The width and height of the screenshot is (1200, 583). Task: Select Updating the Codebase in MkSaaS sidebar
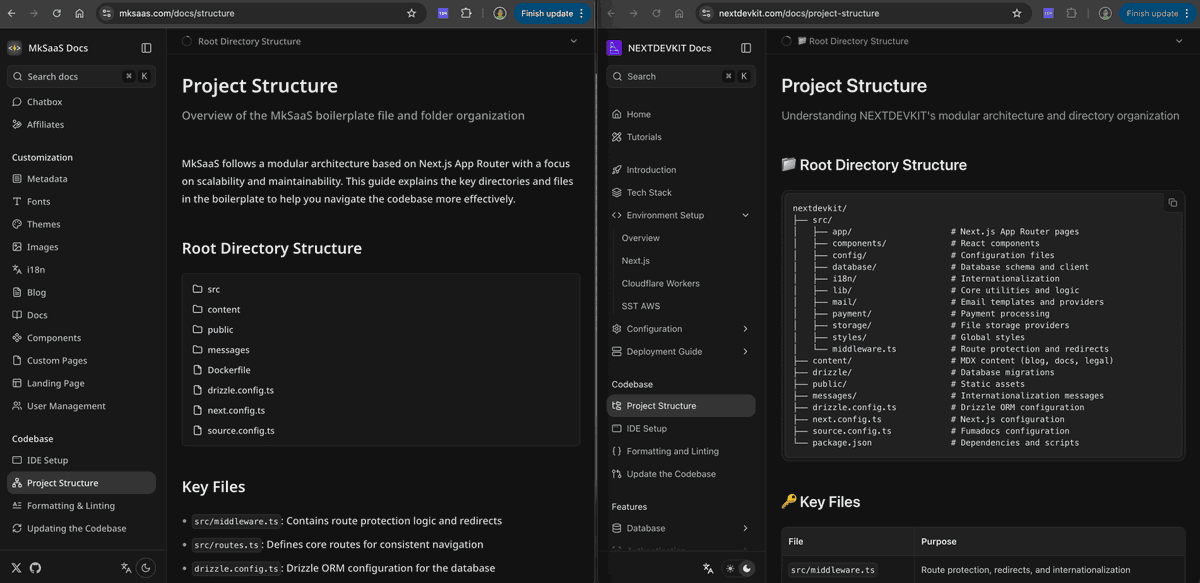(81, 528)
